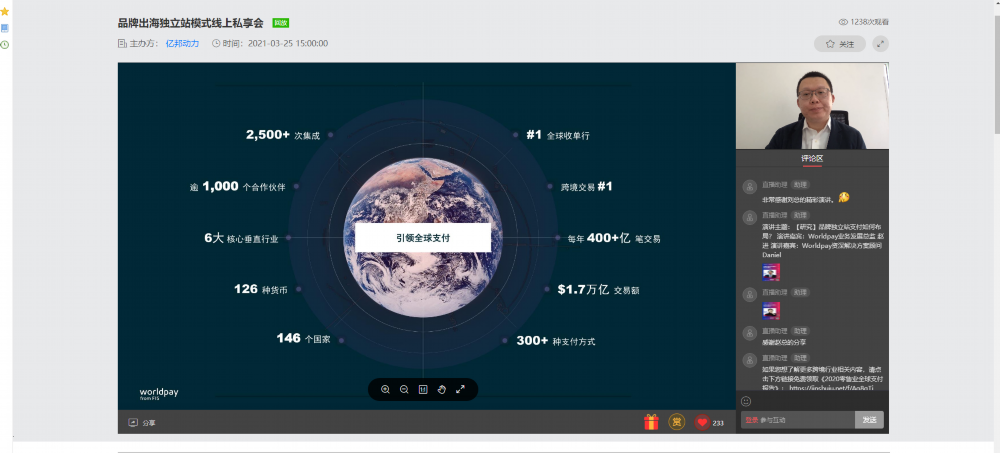
Task: Click the green clock sidebar icon
Action: pos(4,45)
